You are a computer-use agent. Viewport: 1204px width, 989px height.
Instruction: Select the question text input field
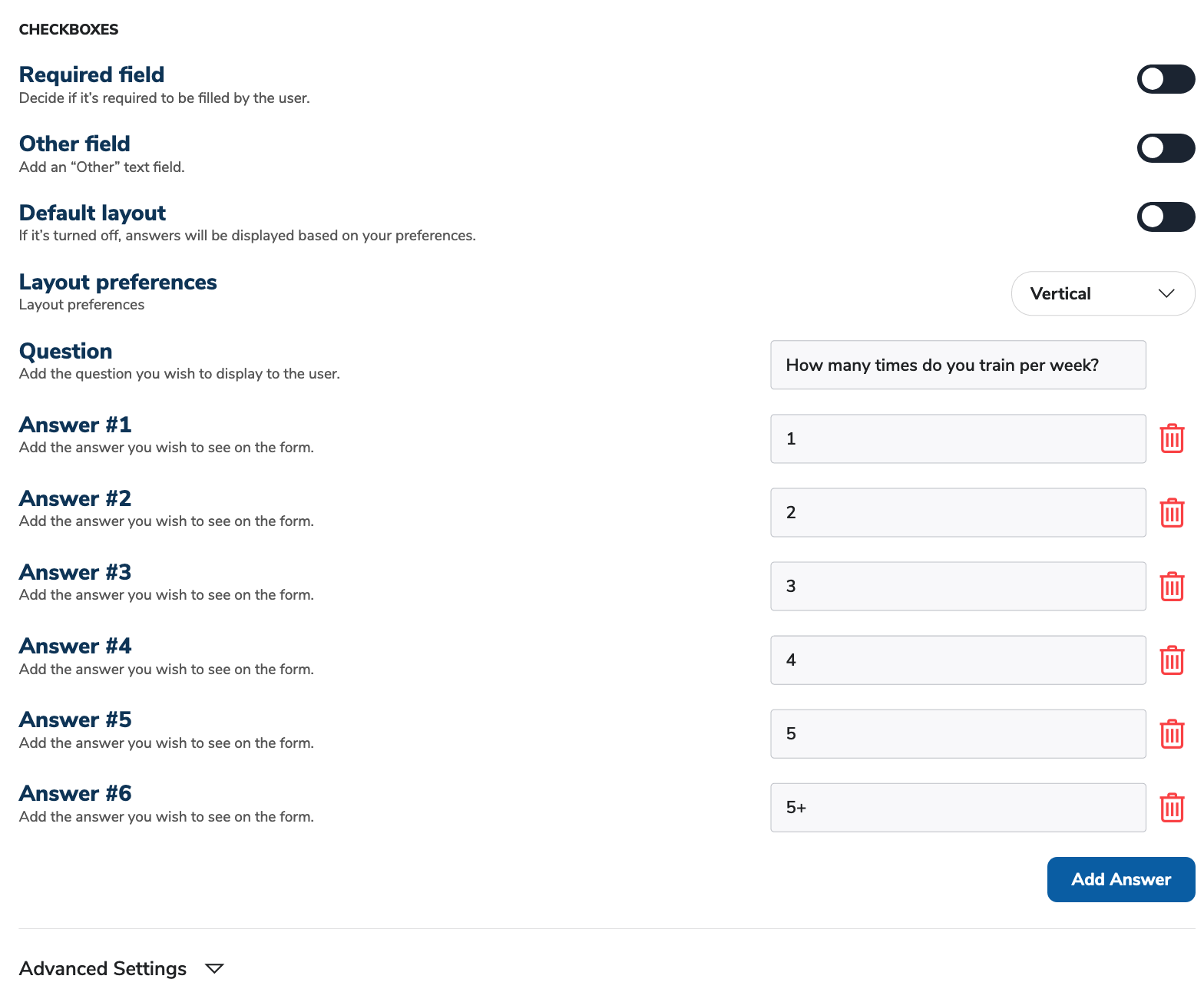958,365
